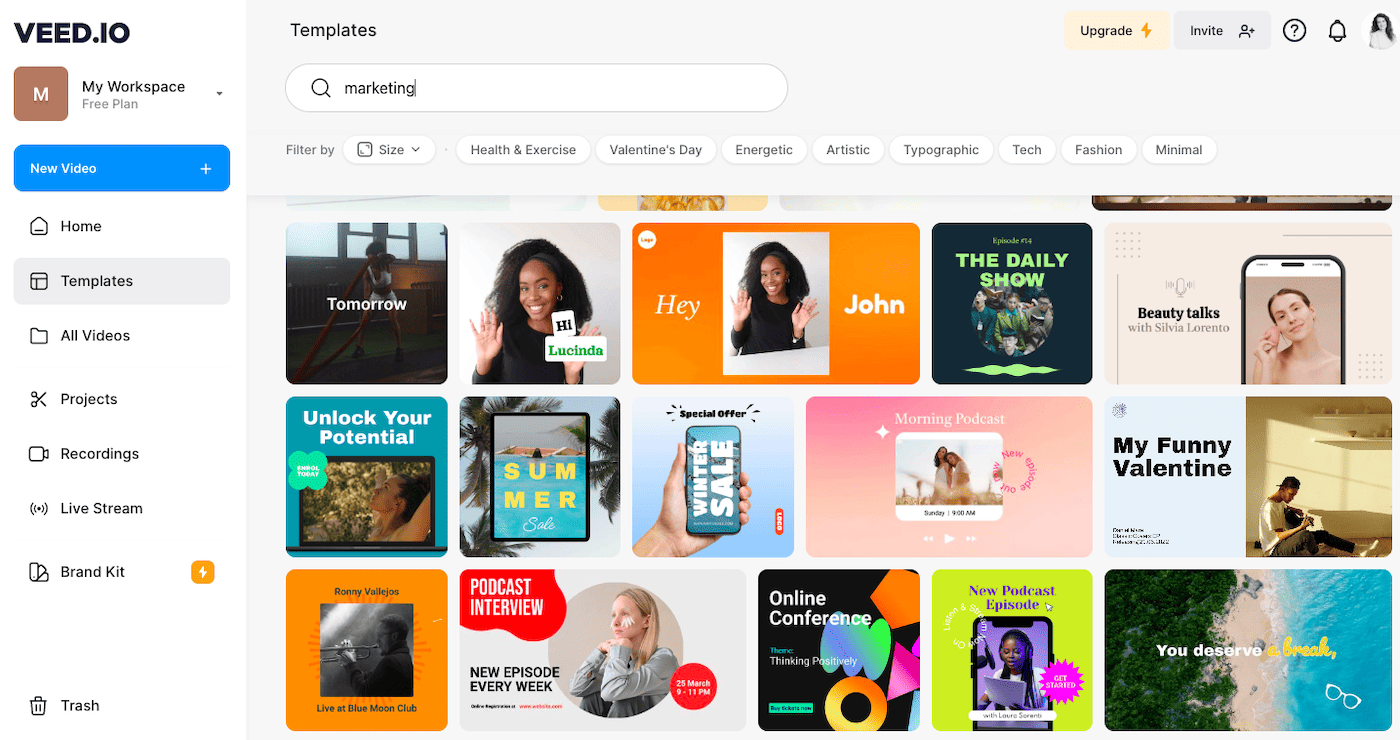Screen dimensions: 1400x740
Task: Click the Brand Kit lightning badge
Action: [203, 572]
